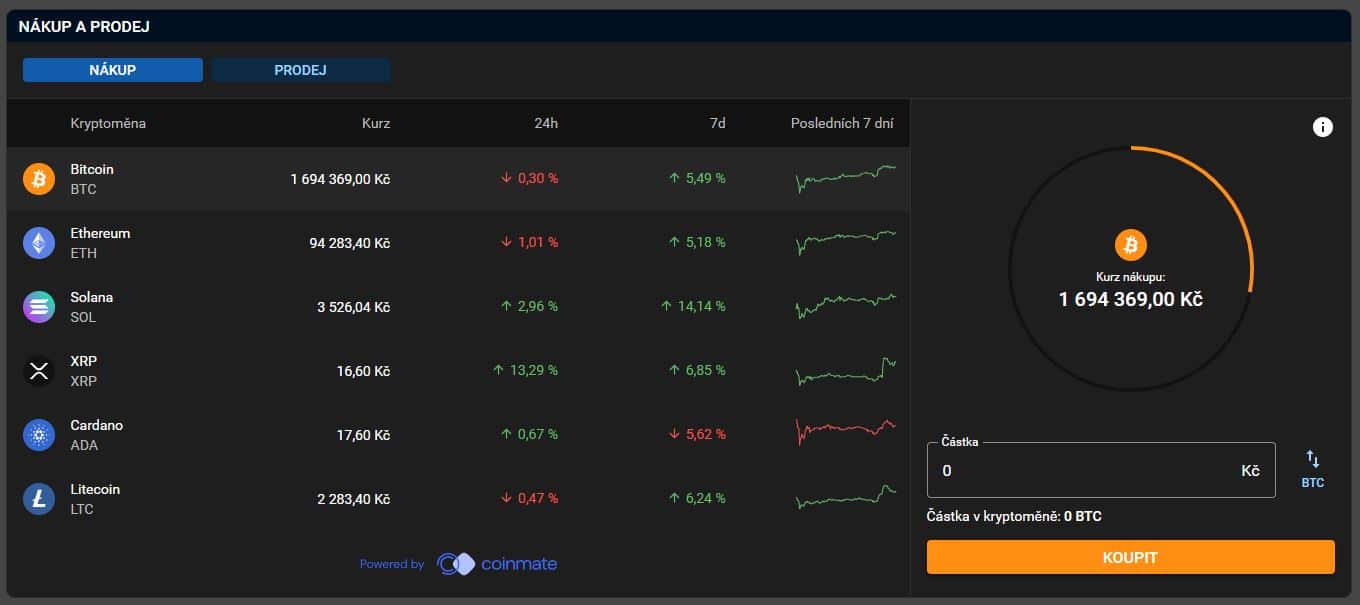Click the 7d column header
Screen dimensions: 1360x605
point(717,124)
